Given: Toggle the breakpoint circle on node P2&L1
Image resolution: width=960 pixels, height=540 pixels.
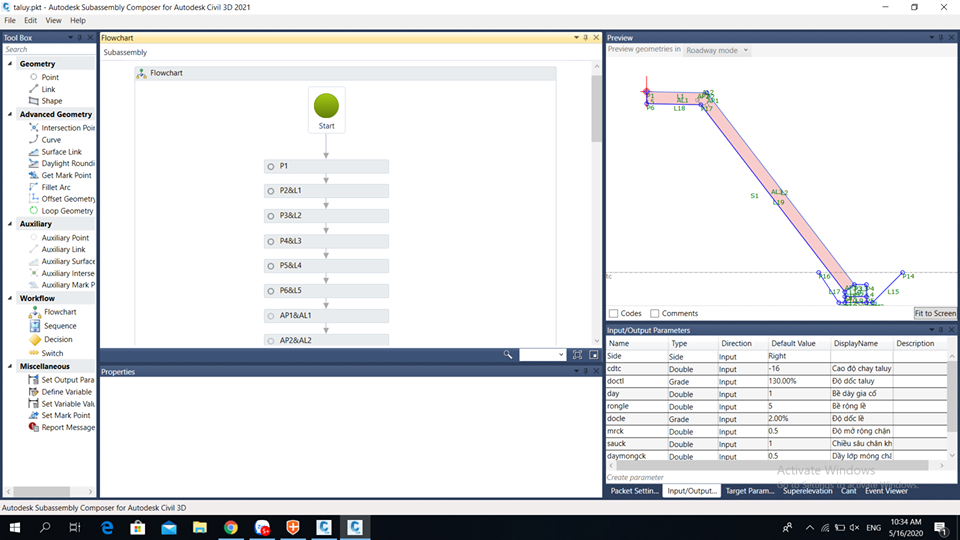Looking at the screenshot, I should 271,191.
